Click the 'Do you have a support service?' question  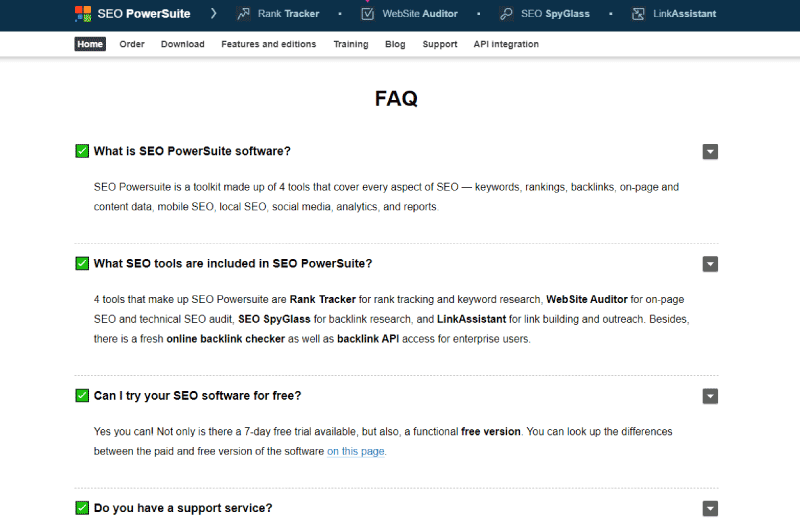(x=183, y=508)
